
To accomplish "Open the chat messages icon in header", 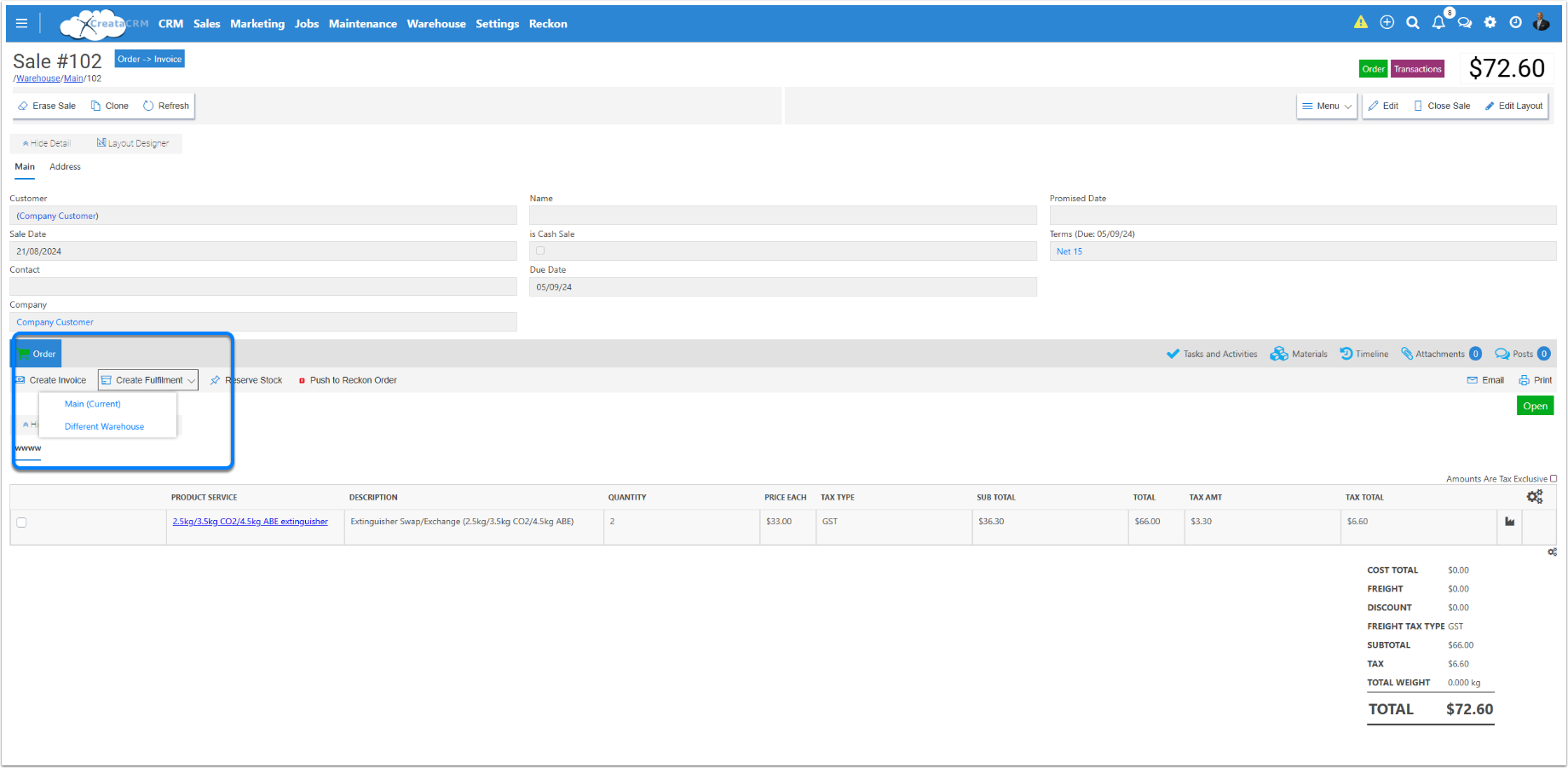I will click(x=1464, y=23).
